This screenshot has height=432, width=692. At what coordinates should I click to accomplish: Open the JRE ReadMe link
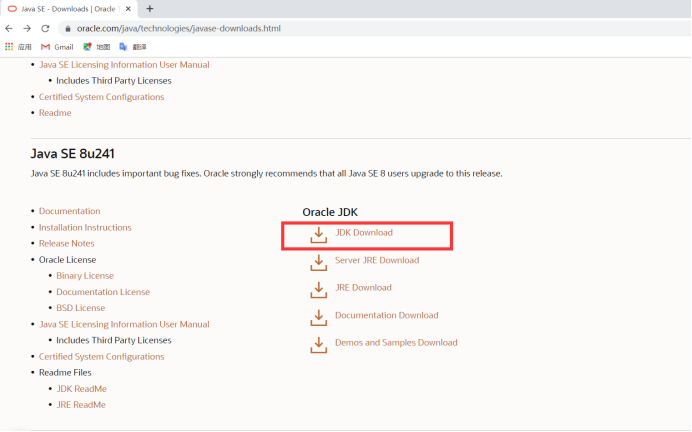[x=81, y=405]
